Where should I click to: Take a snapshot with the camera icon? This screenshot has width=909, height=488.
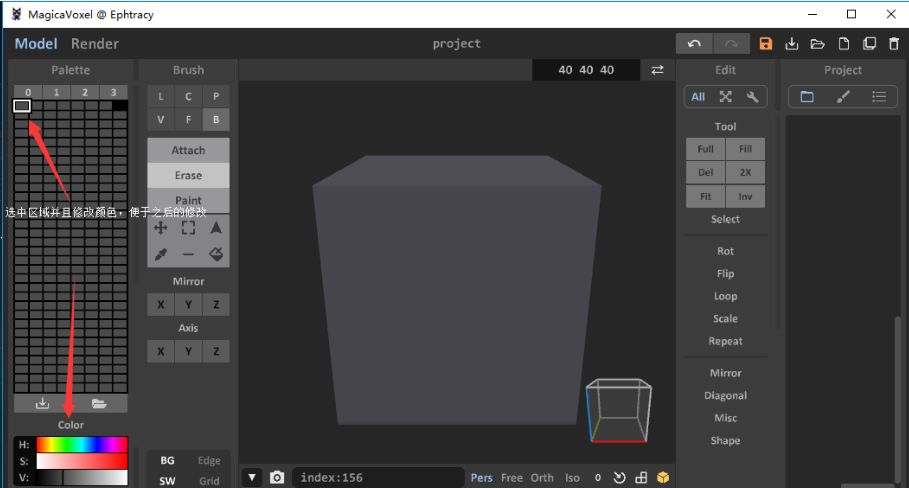(277, 478)
